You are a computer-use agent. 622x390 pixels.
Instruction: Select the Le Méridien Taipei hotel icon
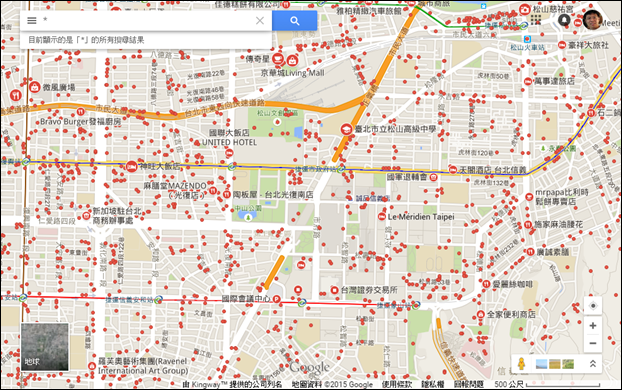pos(381,217)
